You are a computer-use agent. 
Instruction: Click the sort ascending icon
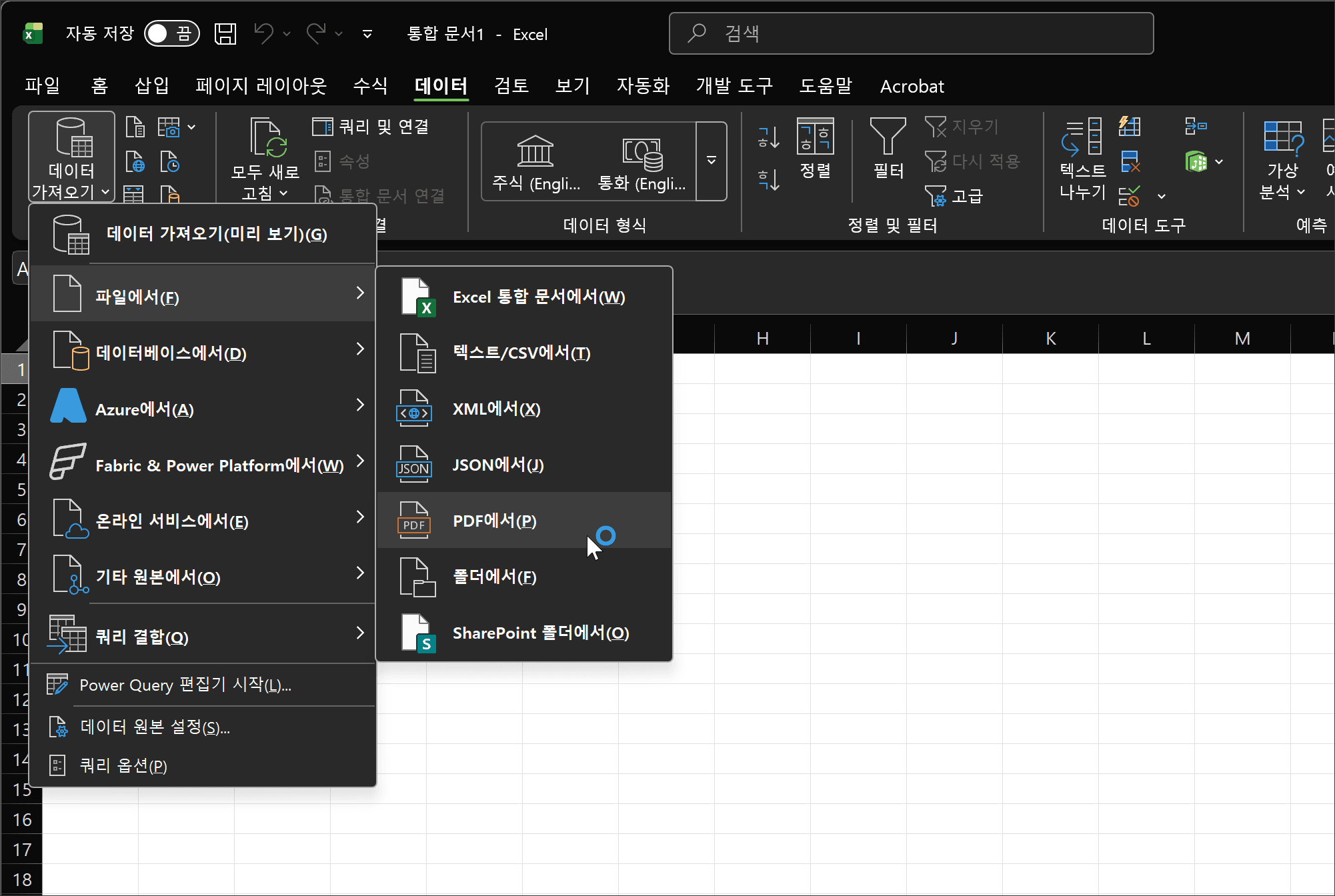coord(768,137)
